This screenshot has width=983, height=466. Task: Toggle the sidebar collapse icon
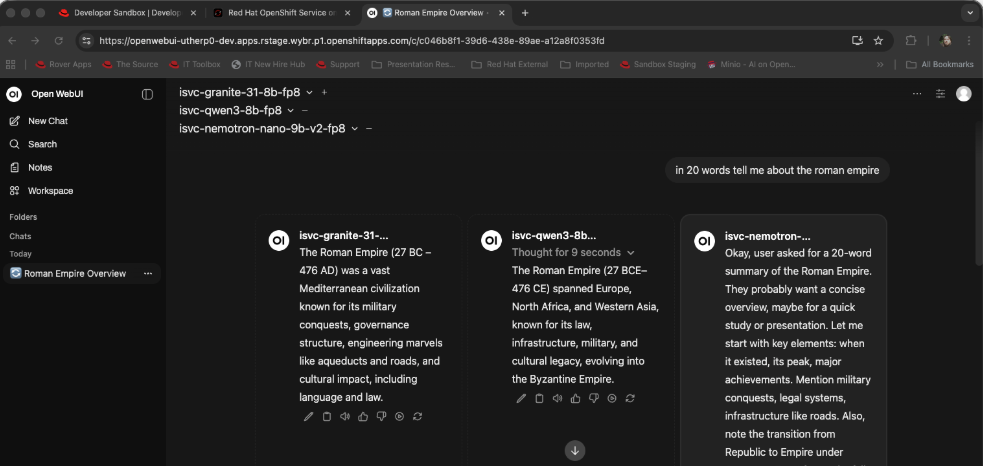coord(147,94)
